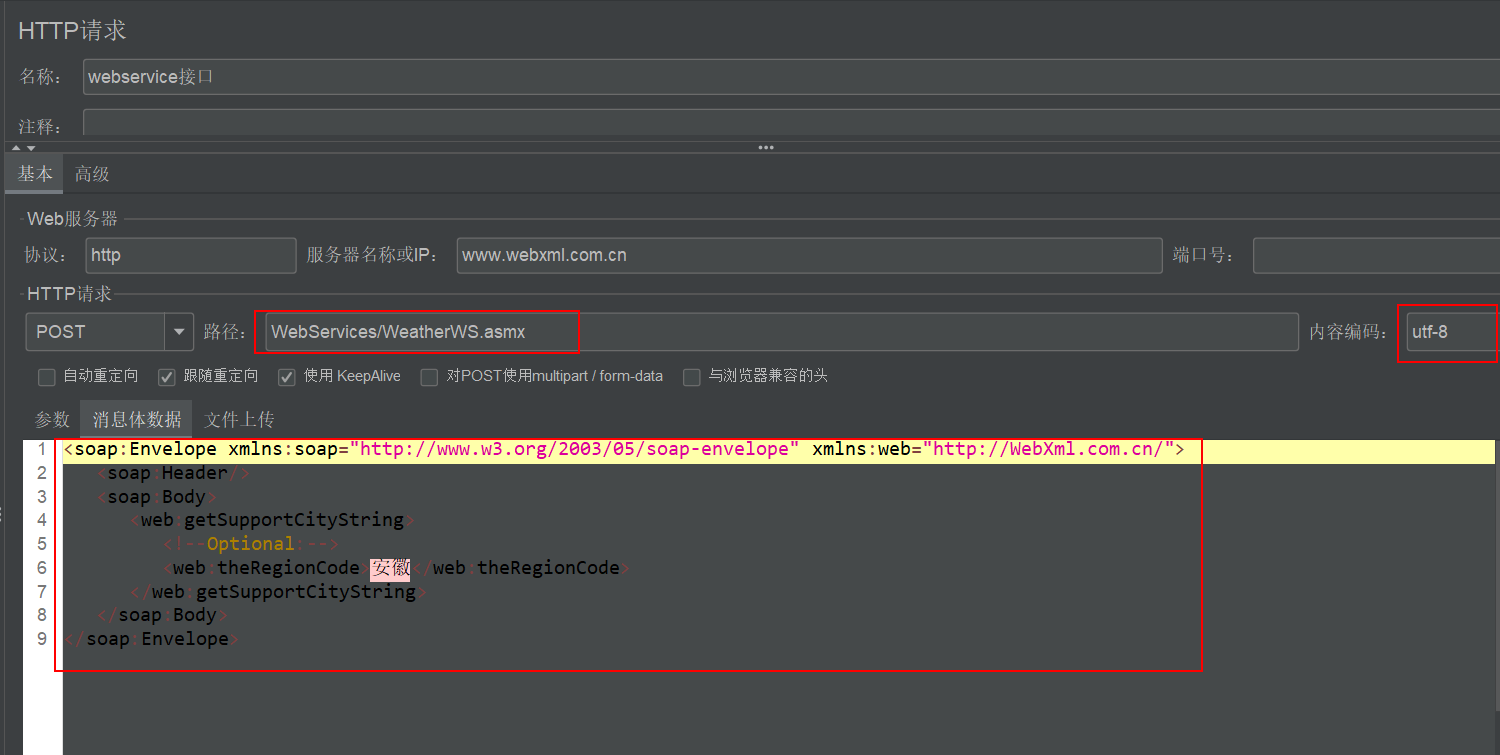Disable the 跟随重定向 option
The image size is (1500, 755).
(x=166, y=376)
